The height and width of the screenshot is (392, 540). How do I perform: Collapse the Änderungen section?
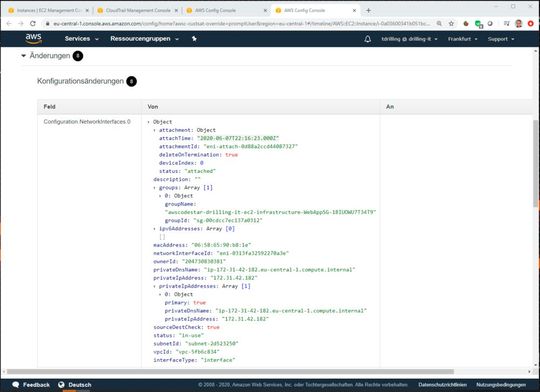coord(23,55)
